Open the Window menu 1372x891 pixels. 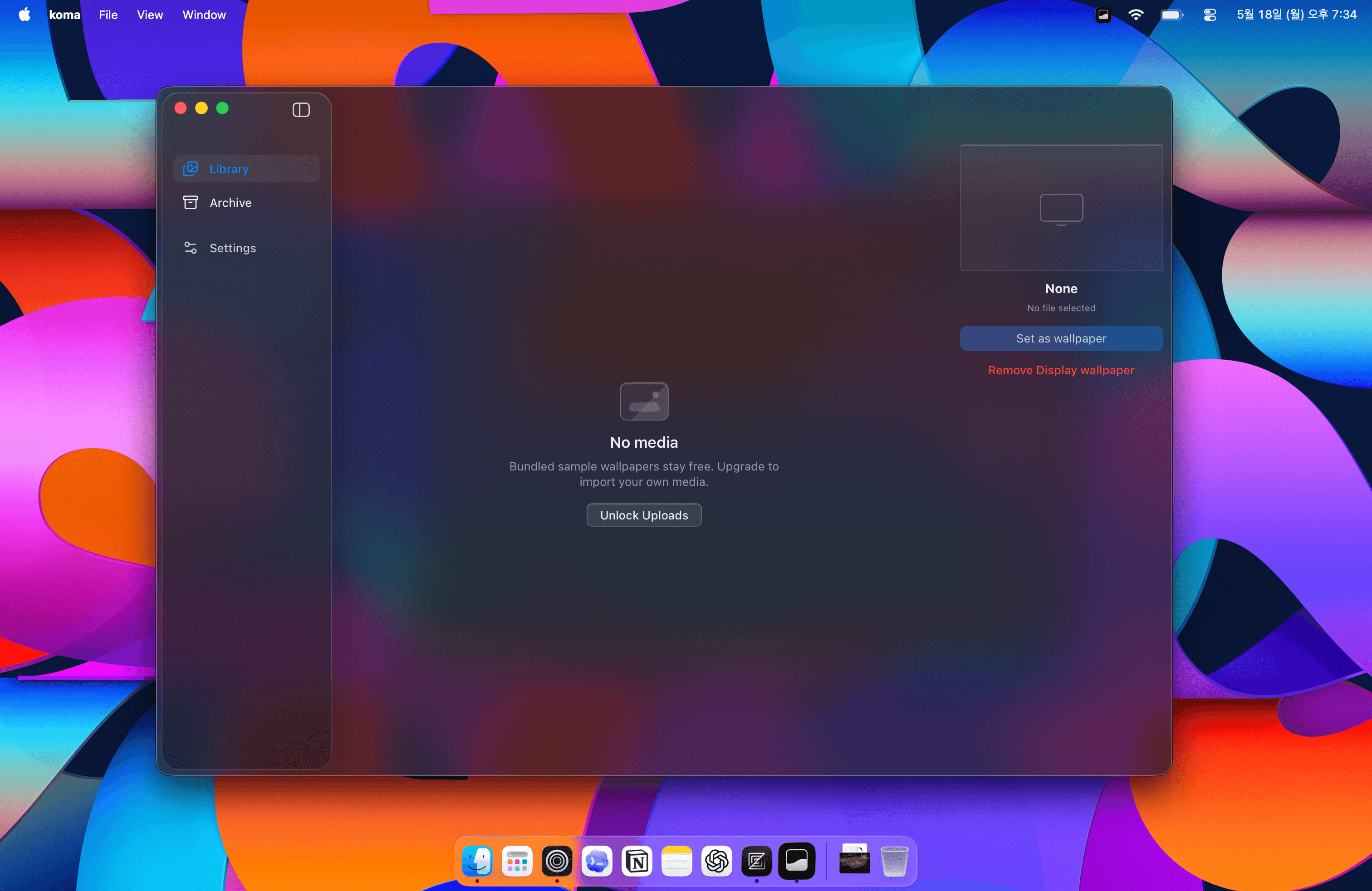point(204,15)
